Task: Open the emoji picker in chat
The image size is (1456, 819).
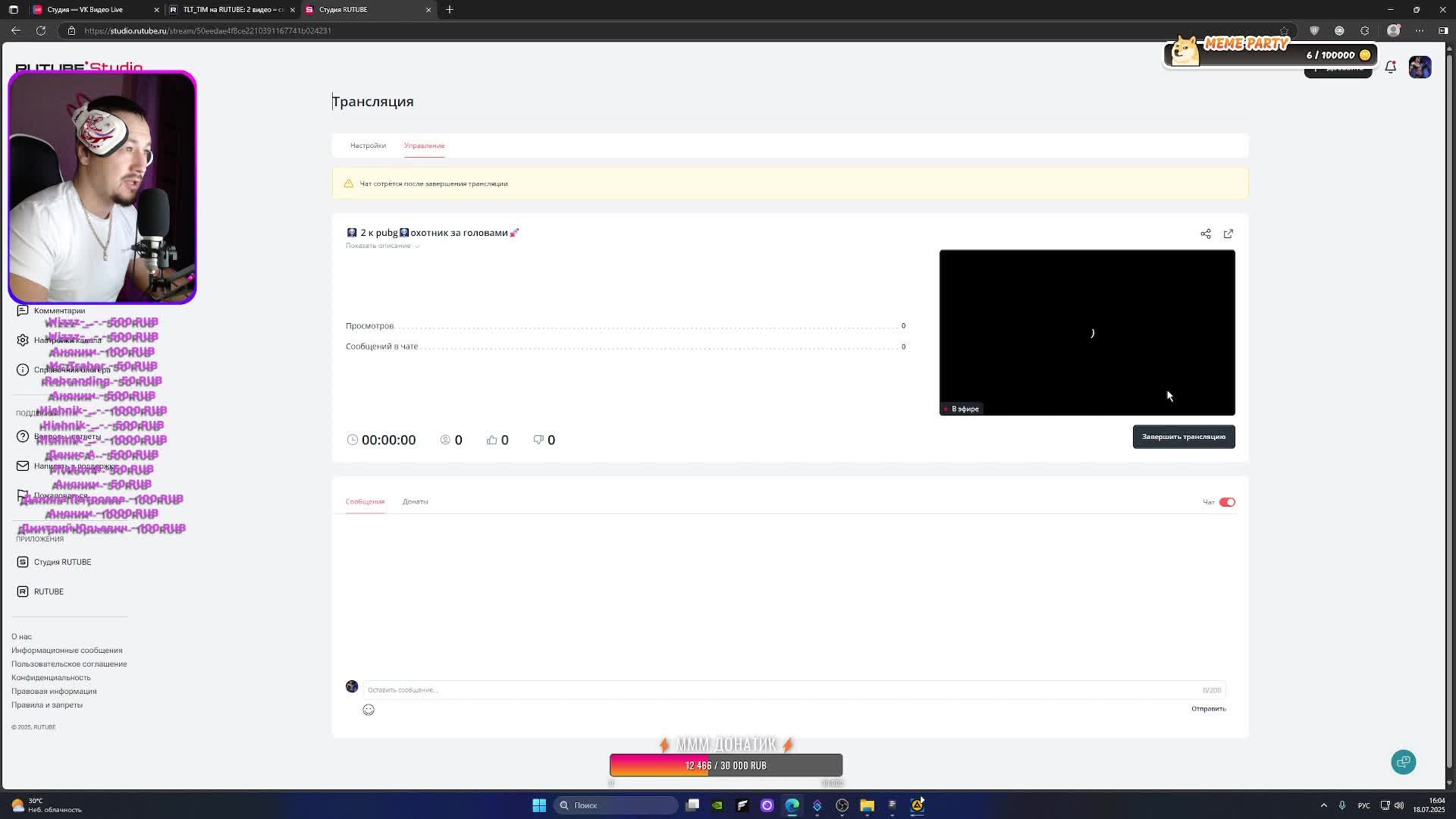Action: 369,710
